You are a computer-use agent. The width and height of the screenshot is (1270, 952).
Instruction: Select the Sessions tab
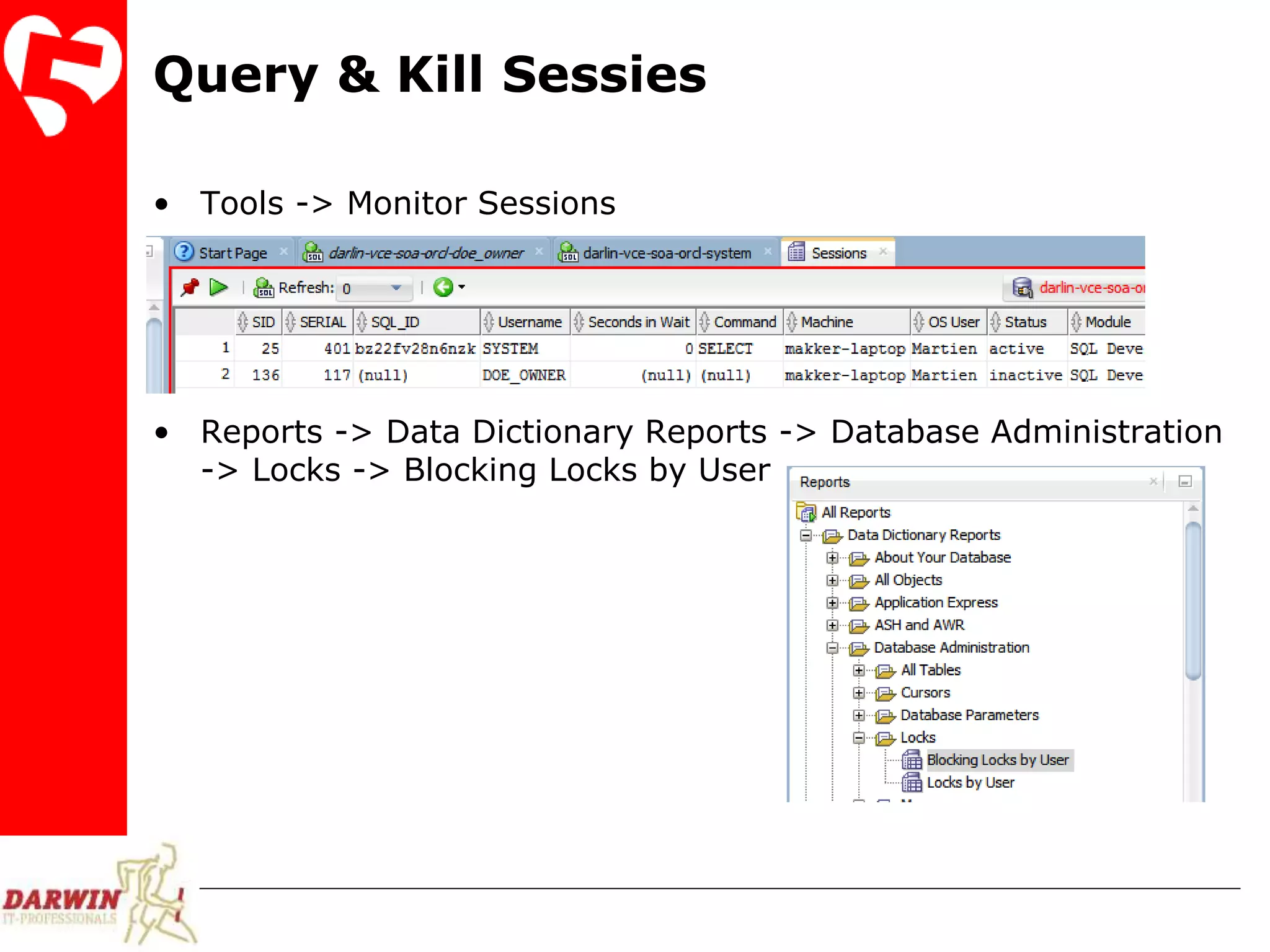837,253
